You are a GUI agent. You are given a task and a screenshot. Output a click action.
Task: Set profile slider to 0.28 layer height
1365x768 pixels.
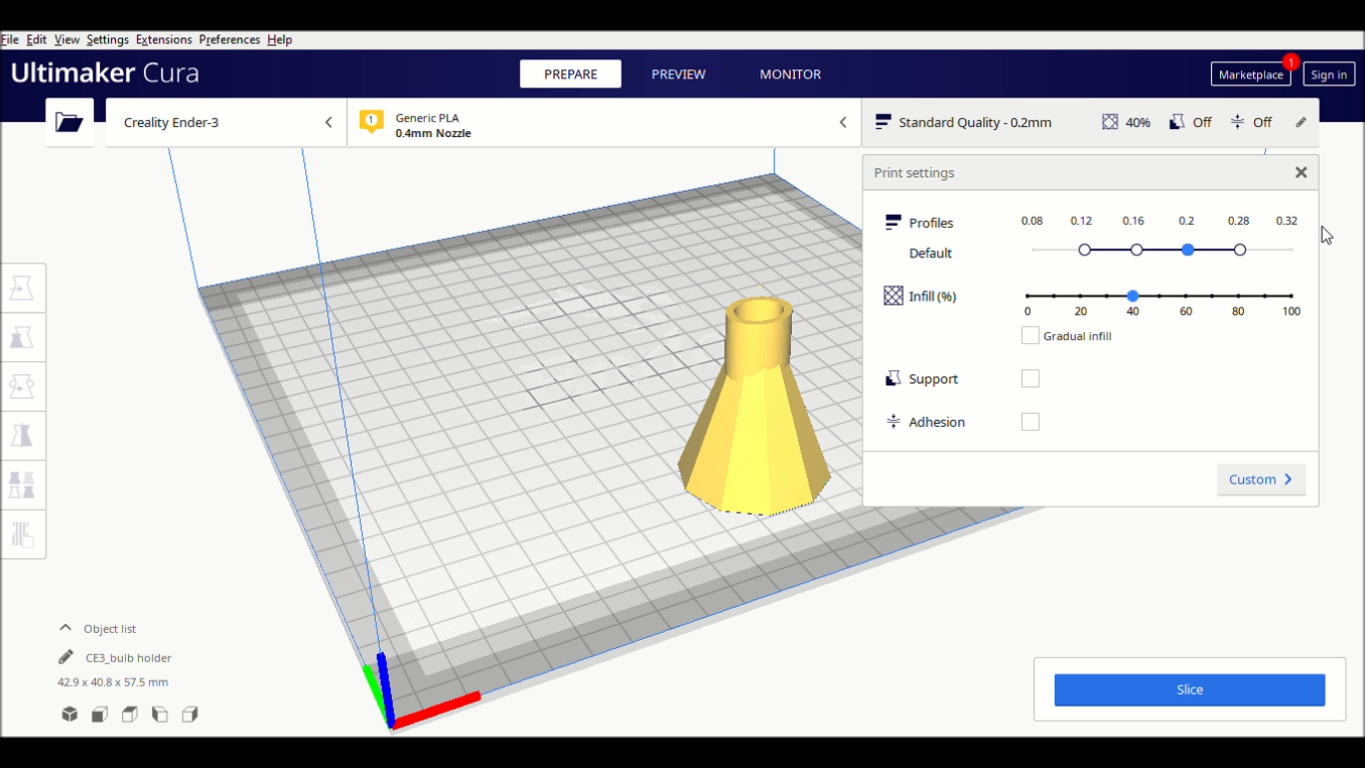pyautogui.click(x=1240, y=250)
